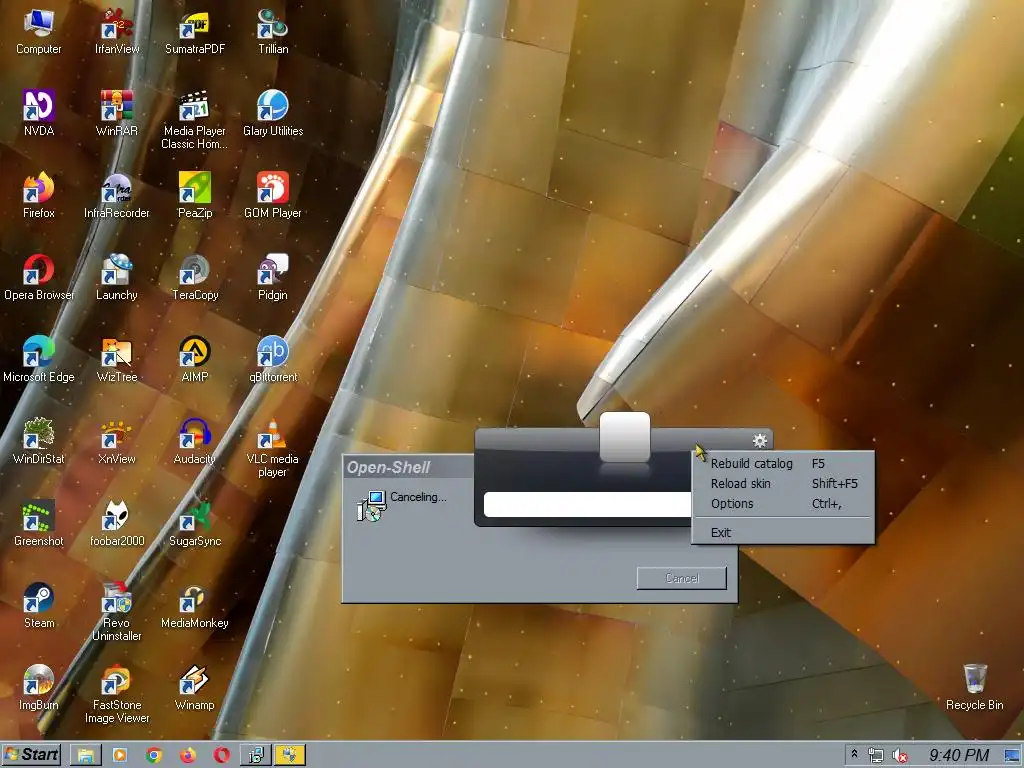Open File Explorer from the taskbar
Viewport: 1024px width, 768px height.
tap(85, 756)
